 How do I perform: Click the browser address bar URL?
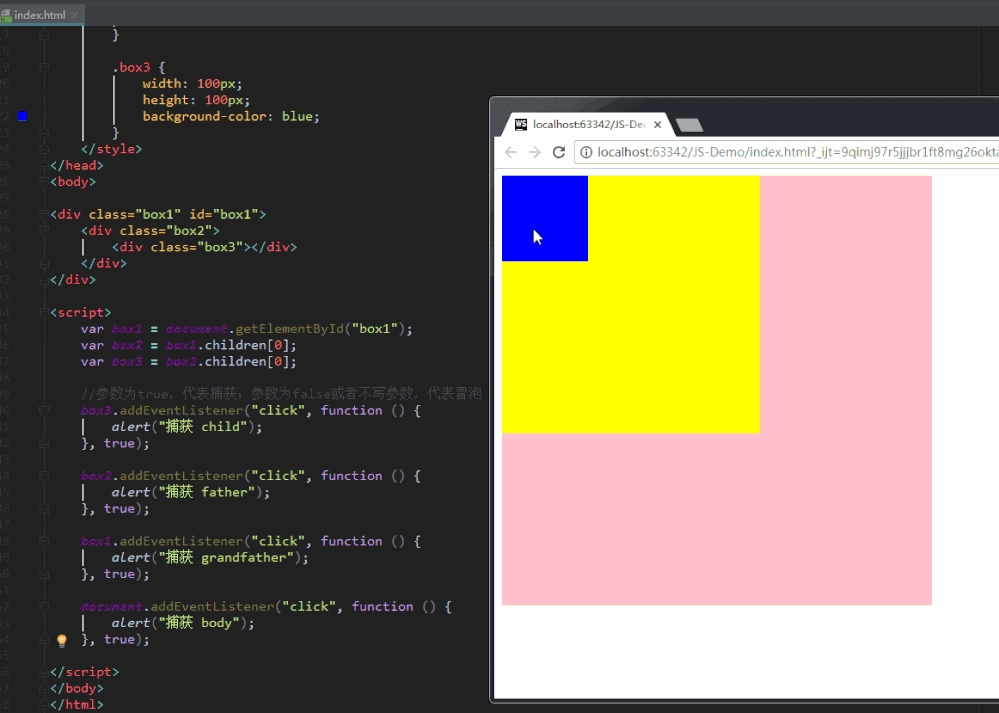pos(790,152)
